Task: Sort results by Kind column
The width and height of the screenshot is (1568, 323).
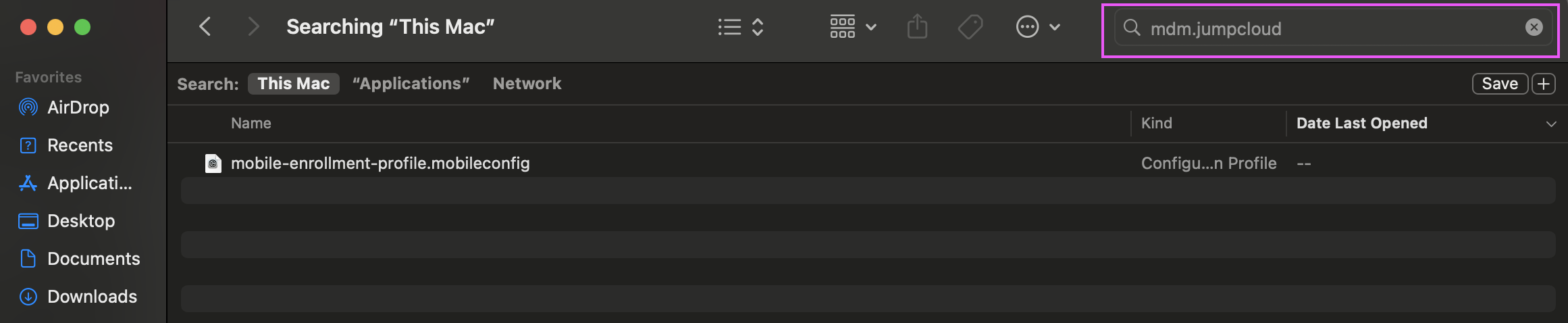Action: 1157,123
